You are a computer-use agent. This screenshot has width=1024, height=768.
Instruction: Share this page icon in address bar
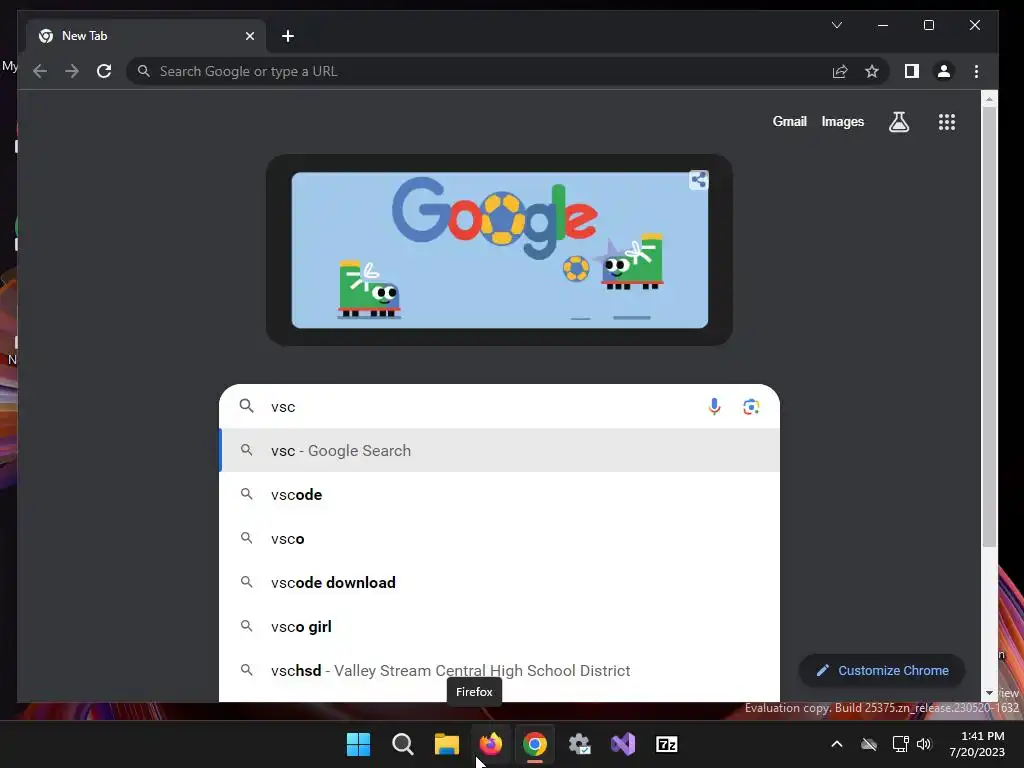click(x=840, y=71)
